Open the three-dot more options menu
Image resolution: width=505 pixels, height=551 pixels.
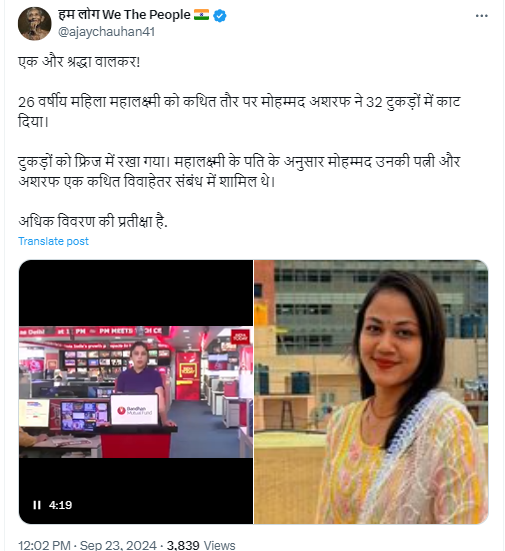click(481, 16)
